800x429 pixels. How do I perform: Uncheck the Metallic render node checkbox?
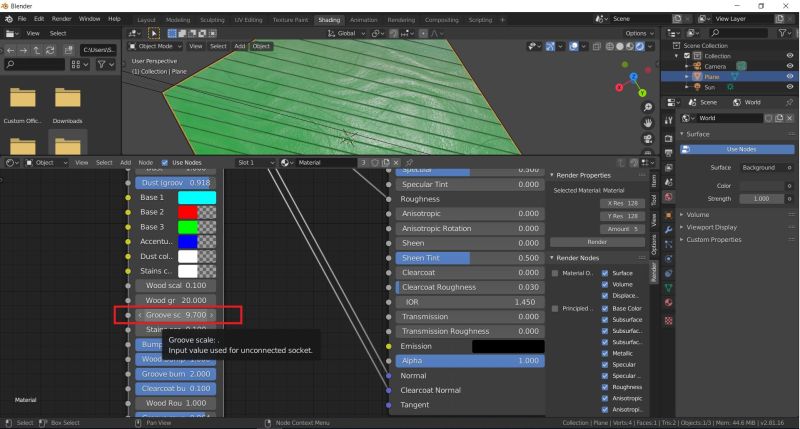[x=605, y=354]
